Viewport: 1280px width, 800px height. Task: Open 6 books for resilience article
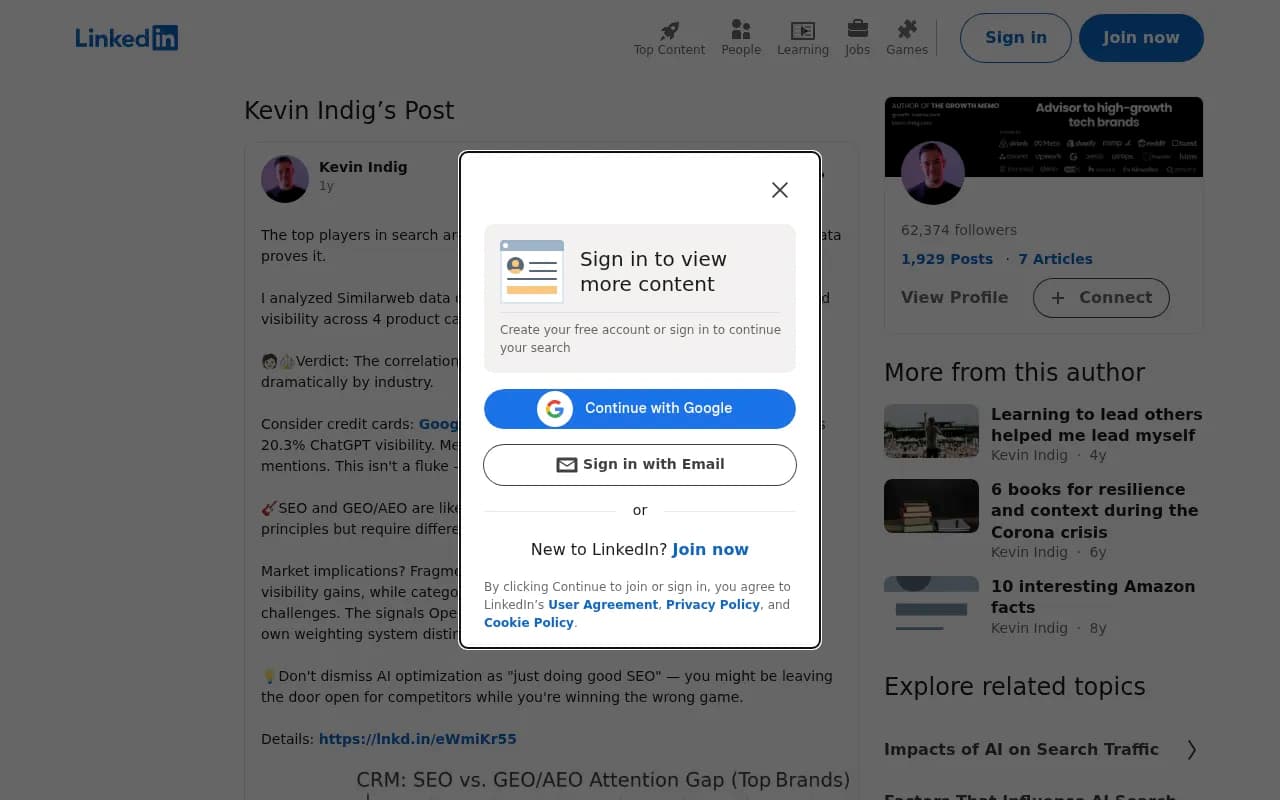pyautogui.click(x=1095, y=510)
